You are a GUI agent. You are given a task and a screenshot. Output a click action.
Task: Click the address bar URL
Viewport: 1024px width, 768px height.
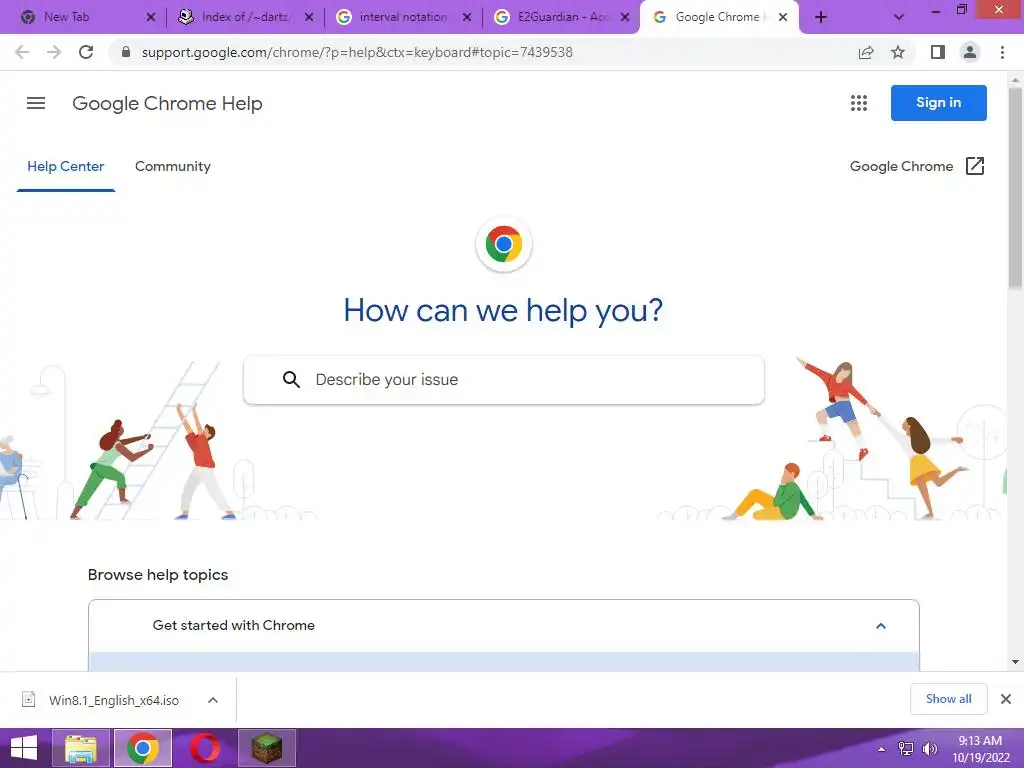357,52
